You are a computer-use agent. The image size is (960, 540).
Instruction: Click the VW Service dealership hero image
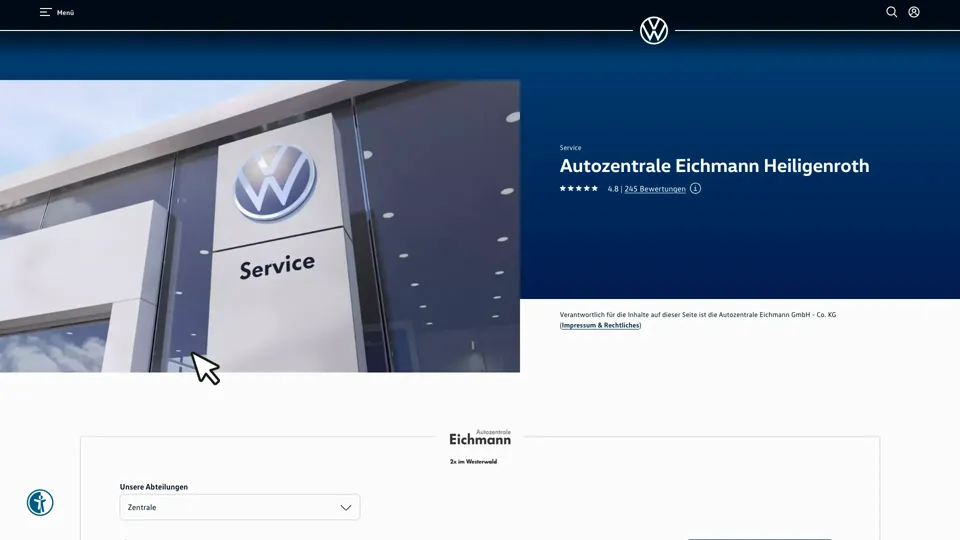click(x=260, y=226)
